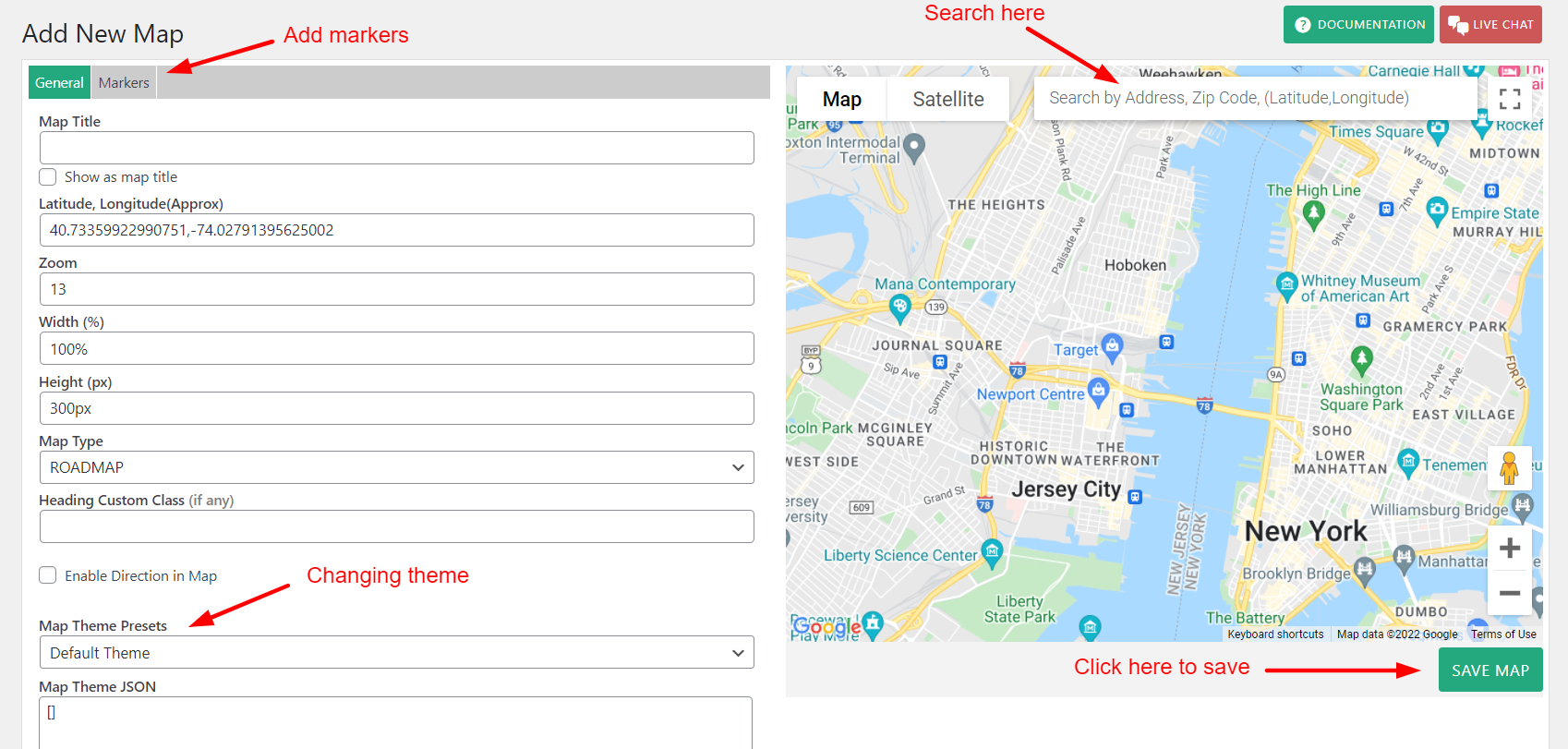
Task: Click The High Line park marker
Action: (1314, 214)
